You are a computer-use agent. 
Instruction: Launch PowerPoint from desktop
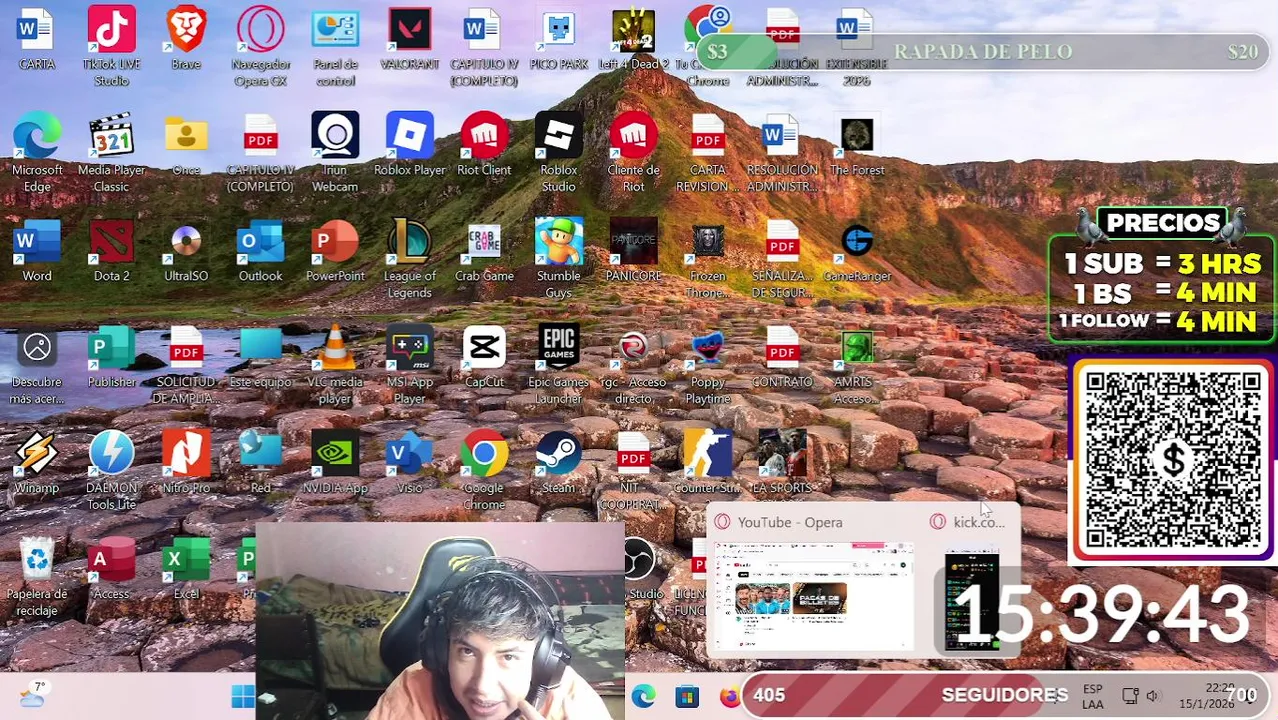(335, 252)
